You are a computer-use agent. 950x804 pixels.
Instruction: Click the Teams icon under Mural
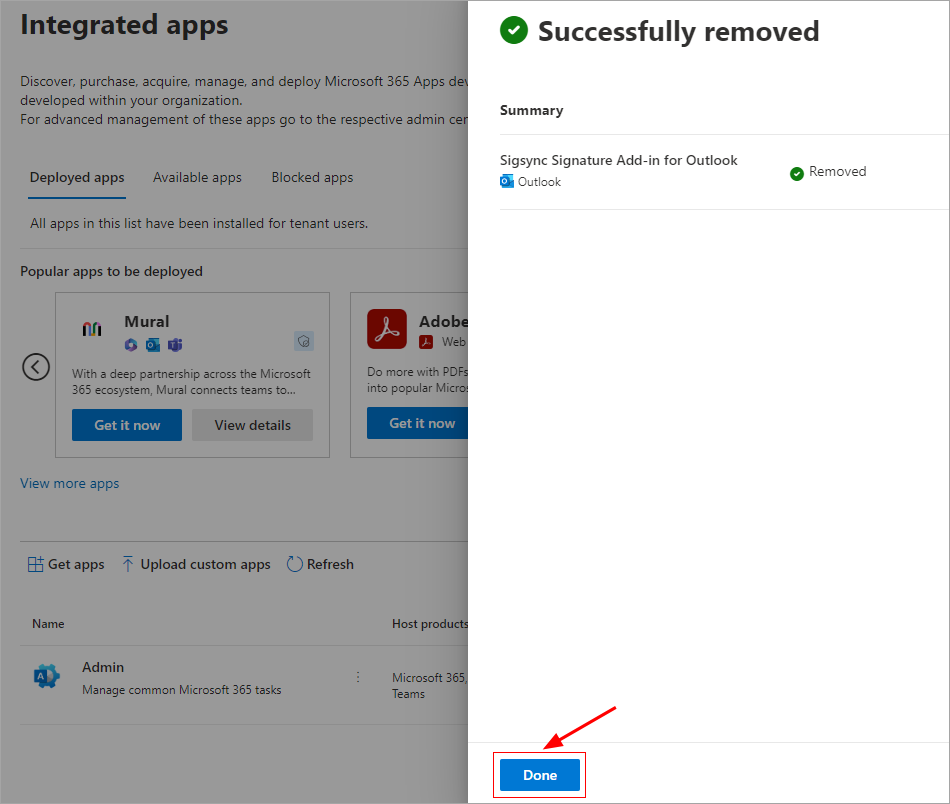point(175,344)
